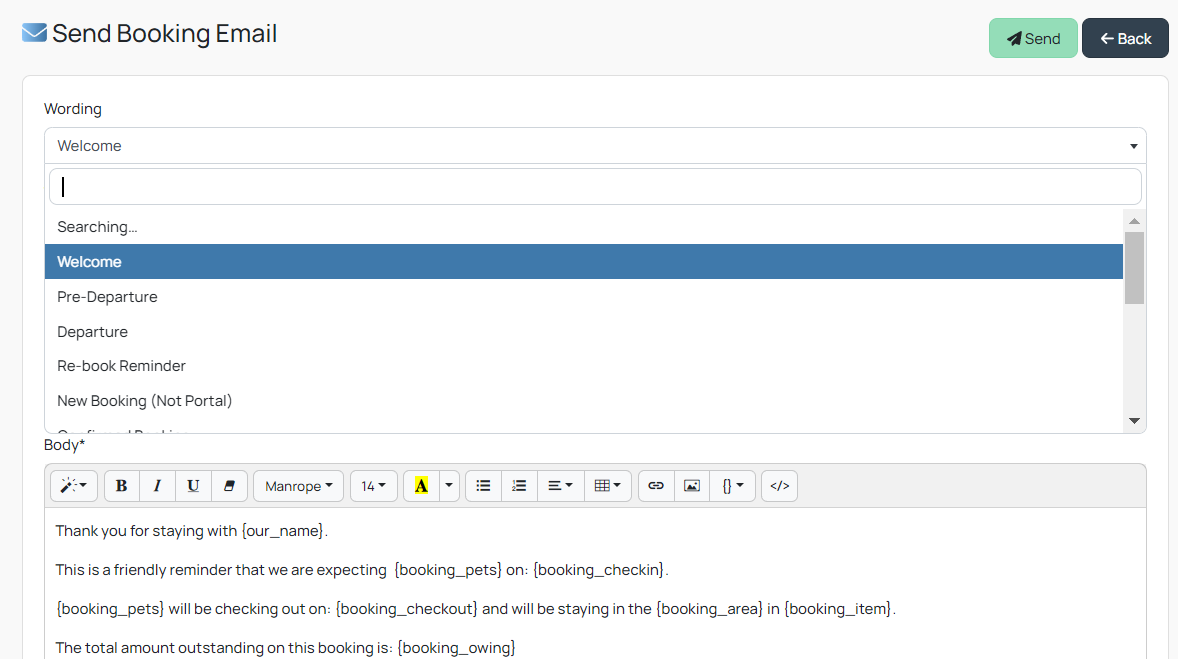Apply yellow highlight color button
The width and height of the screenshot is (1178, 659).
click(421, 486)
